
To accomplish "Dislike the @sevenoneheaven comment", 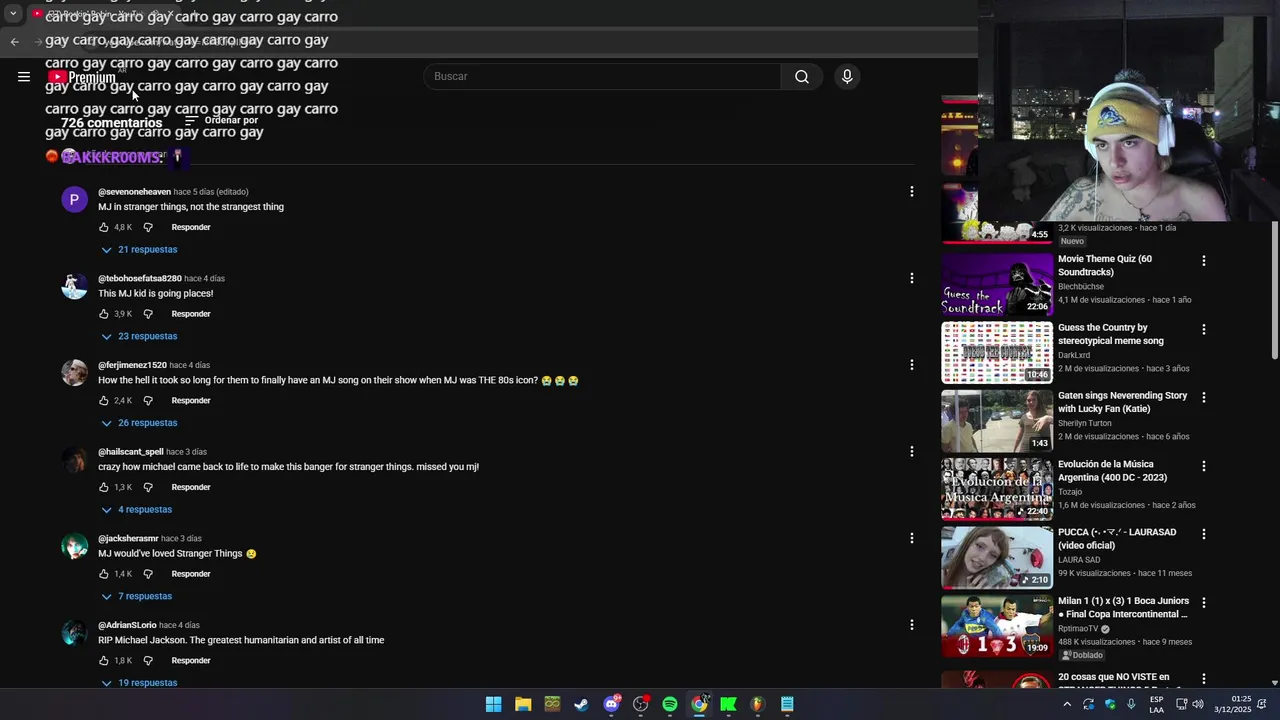I will coord(148,227).
